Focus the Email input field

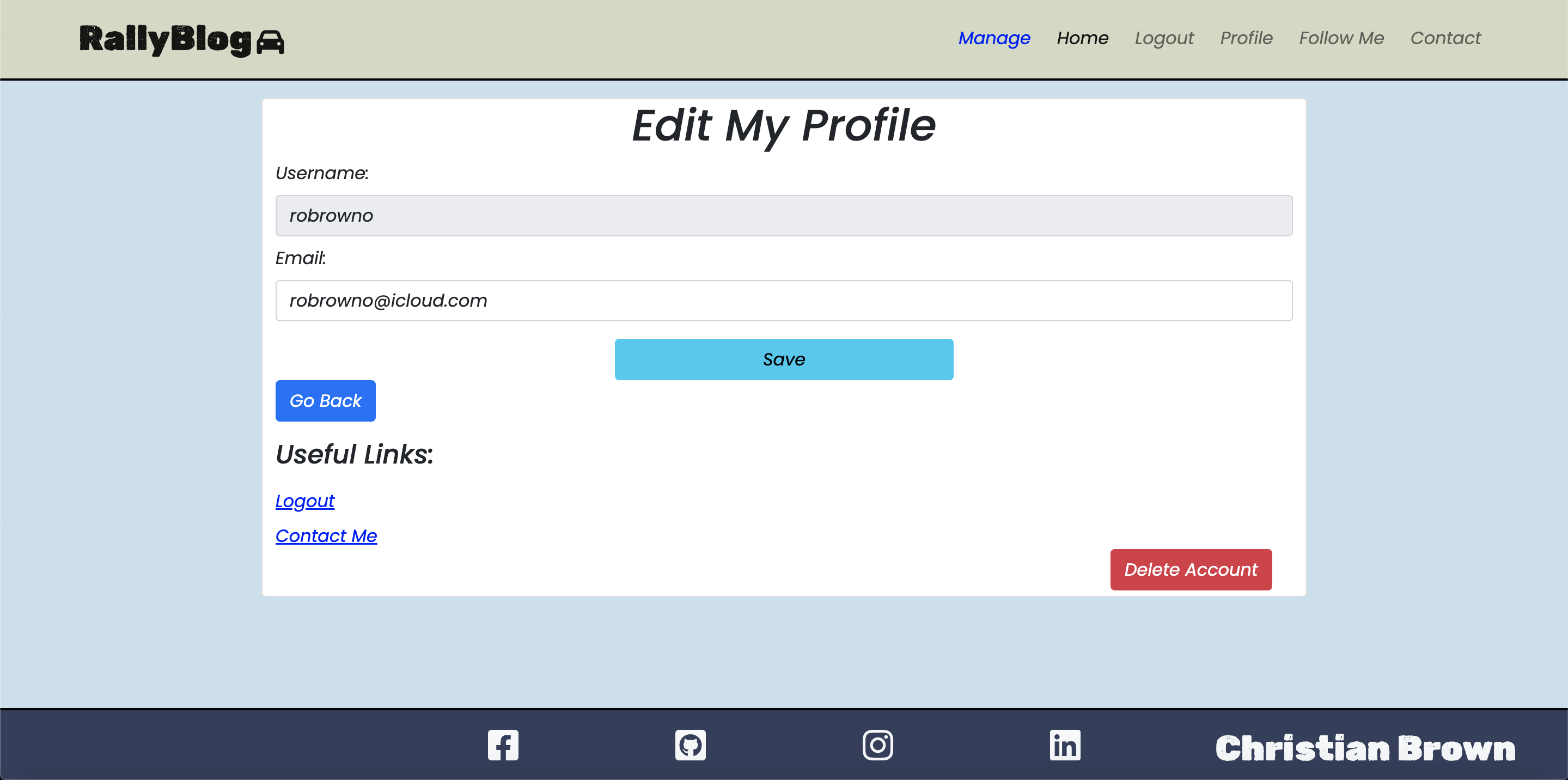point(784,301)
